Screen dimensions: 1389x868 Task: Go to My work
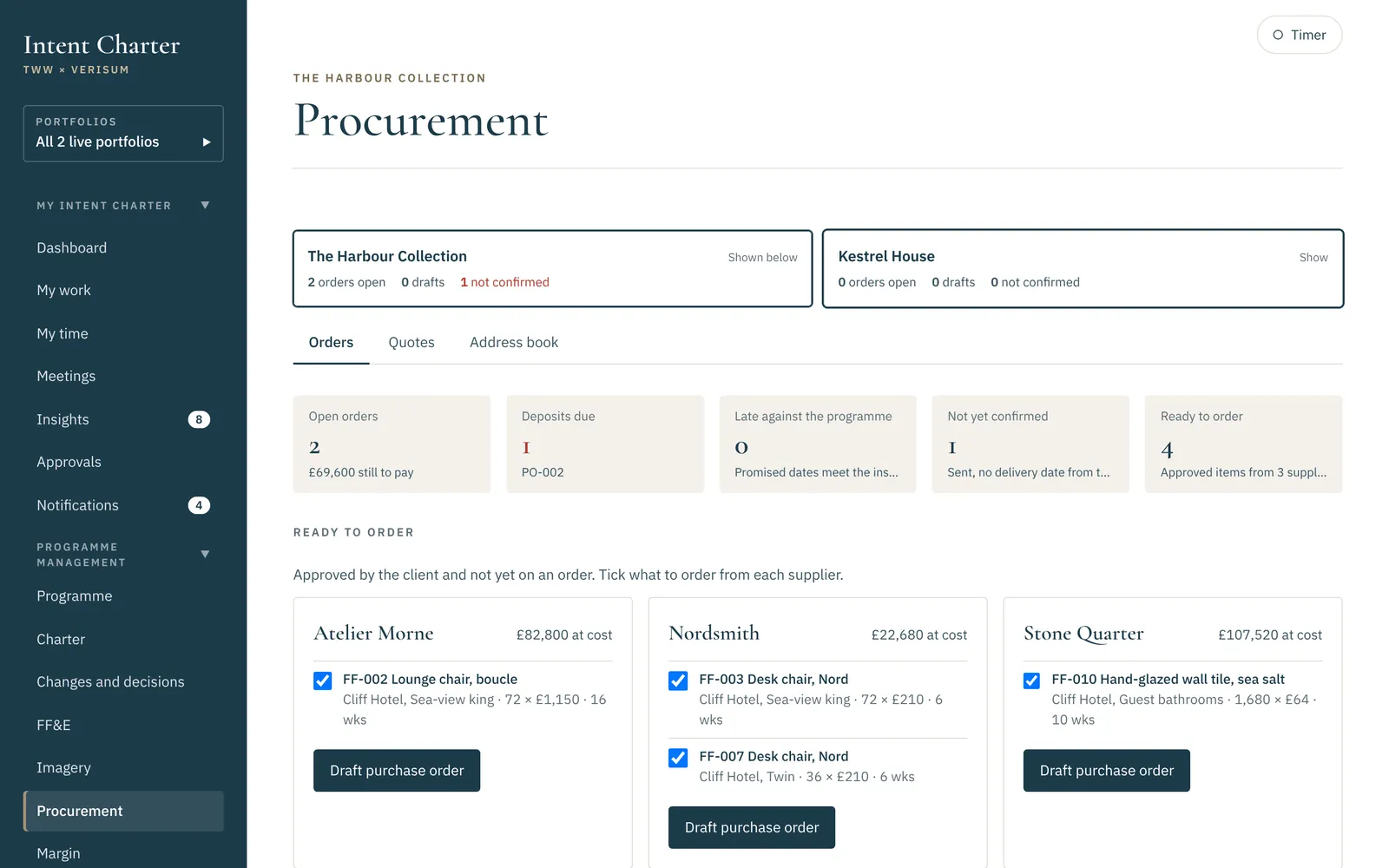123,291
